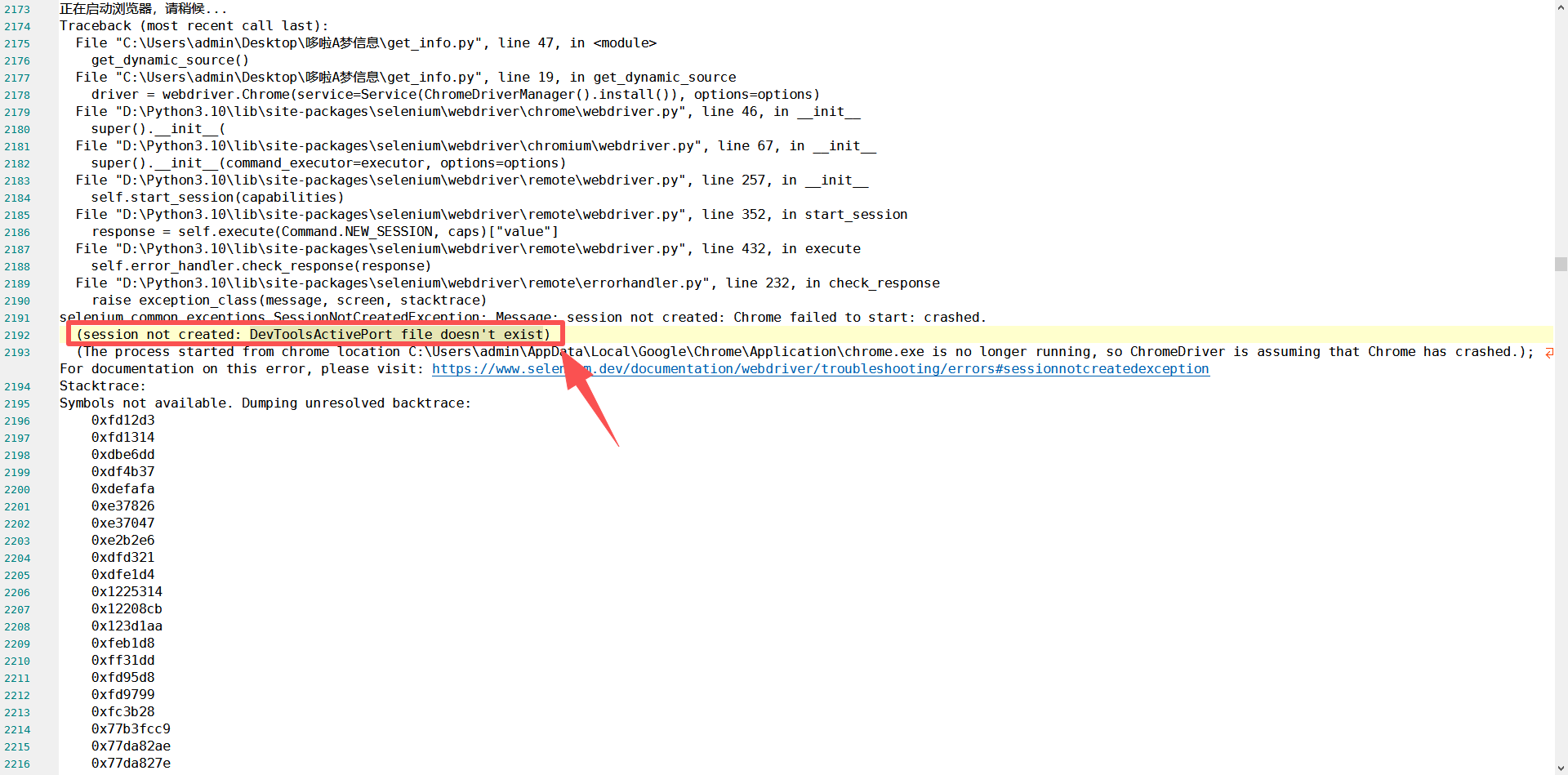Click the line wrap indicator on line 2193
The height and width of the screenshot is (775, 1568).
coord(1549,353)
